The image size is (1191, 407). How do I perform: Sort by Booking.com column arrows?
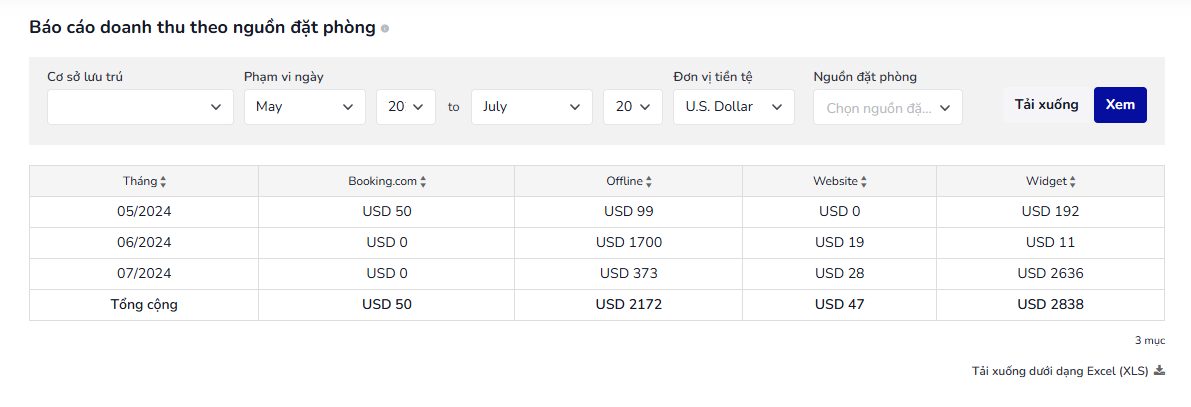423,182
